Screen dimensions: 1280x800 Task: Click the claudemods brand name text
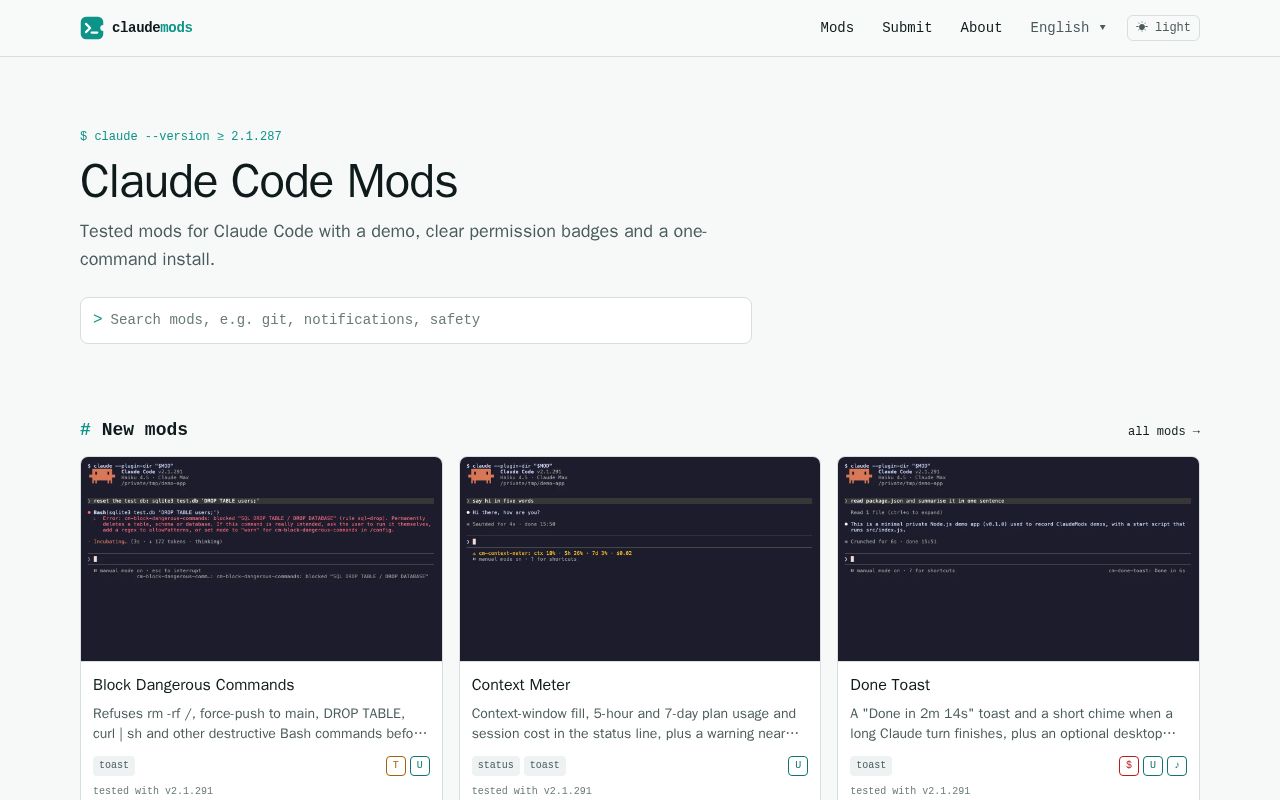pyautogui.click(x=152, y=28)
